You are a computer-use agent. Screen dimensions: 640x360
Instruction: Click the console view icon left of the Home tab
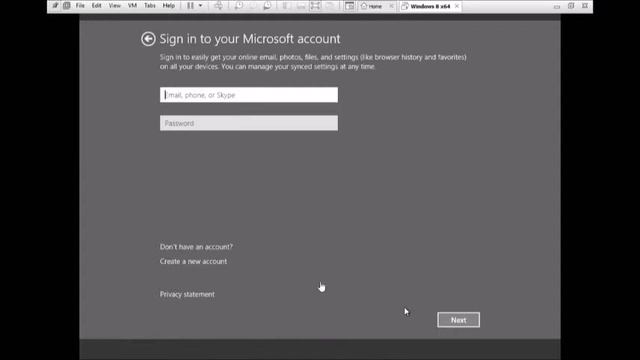[349, 6]
